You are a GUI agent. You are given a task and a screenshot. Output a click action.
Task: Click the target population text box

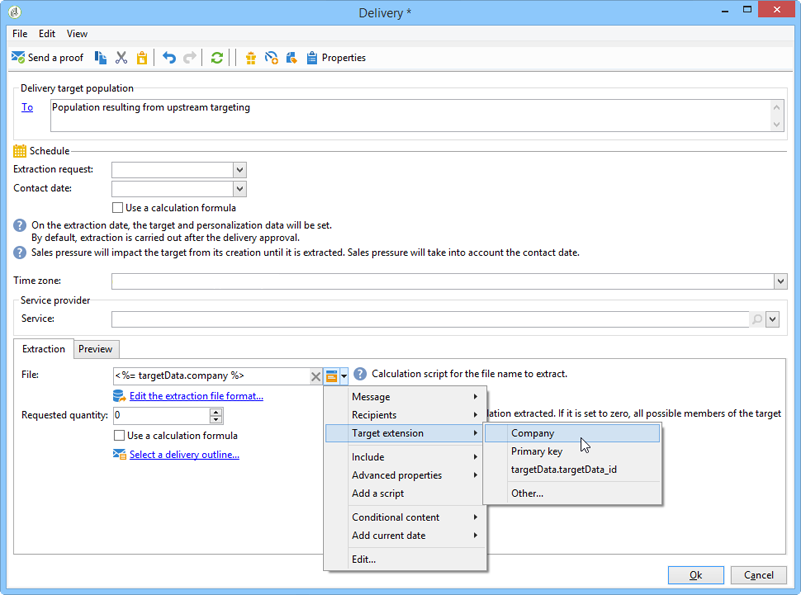[x=410, y=116]
